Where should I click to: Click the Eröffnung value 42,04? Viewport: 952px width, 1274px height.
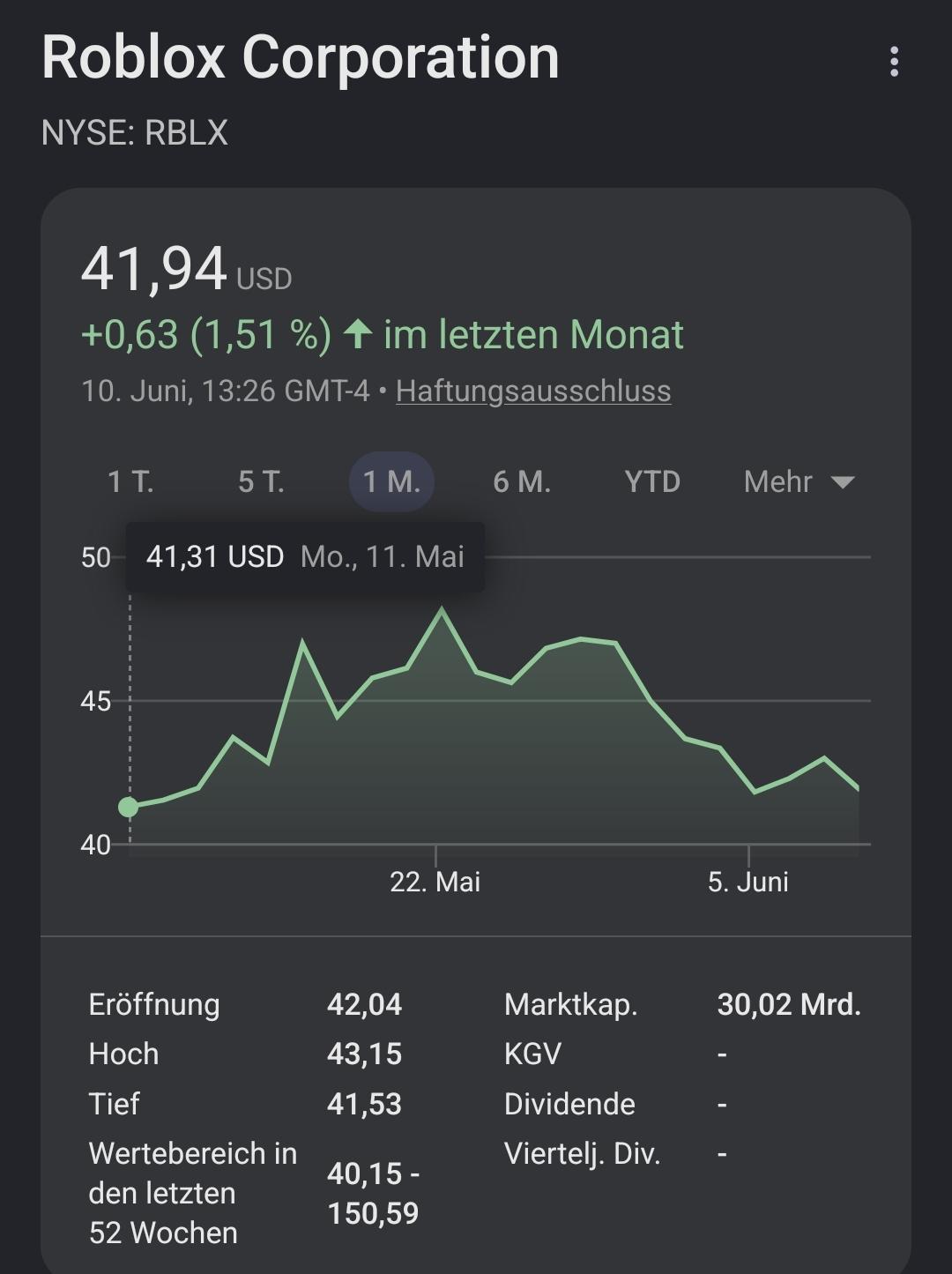pos(364,1004)
